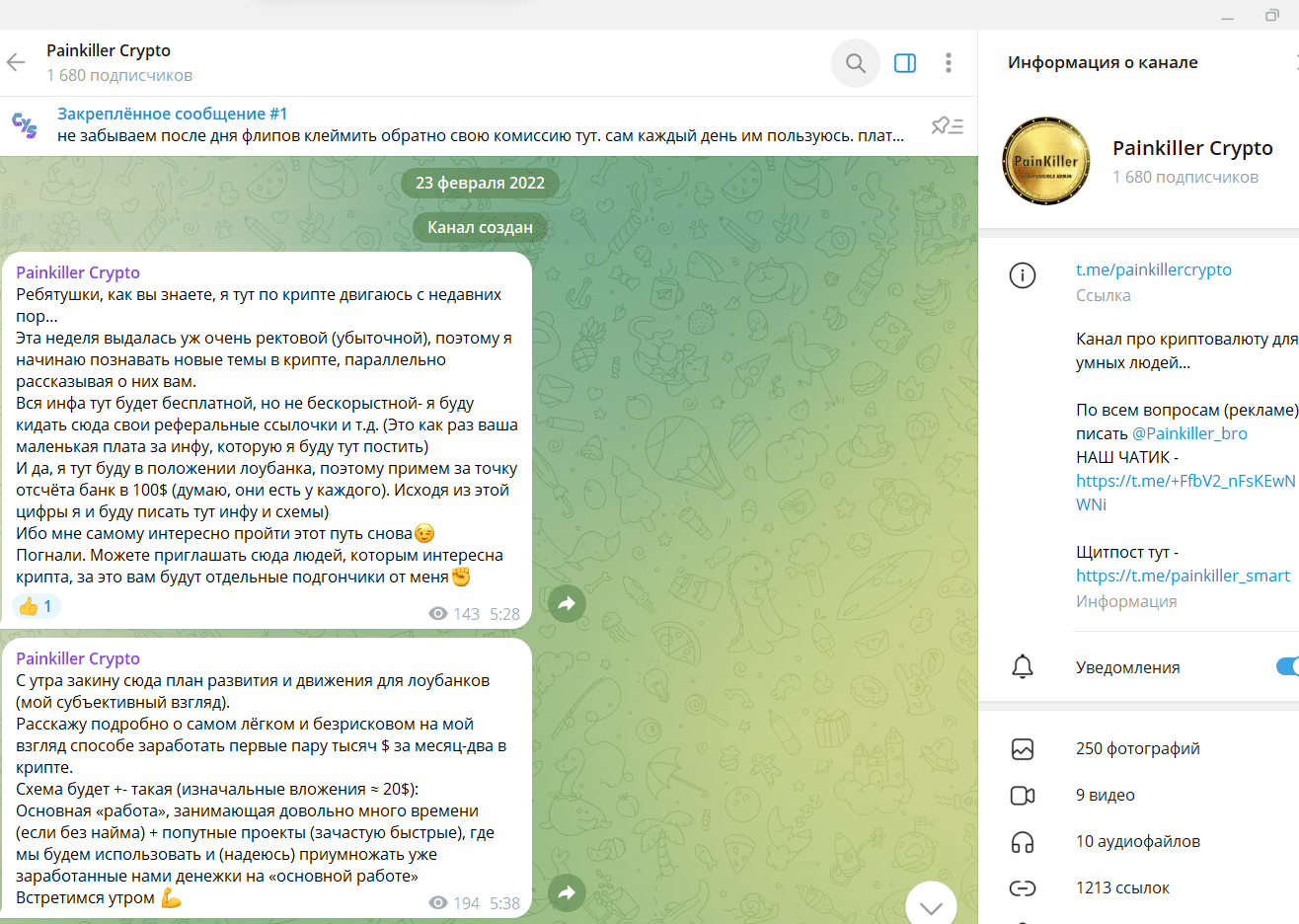
Task: Open the three-dot channel options menu
Action: tap(949, 63)
